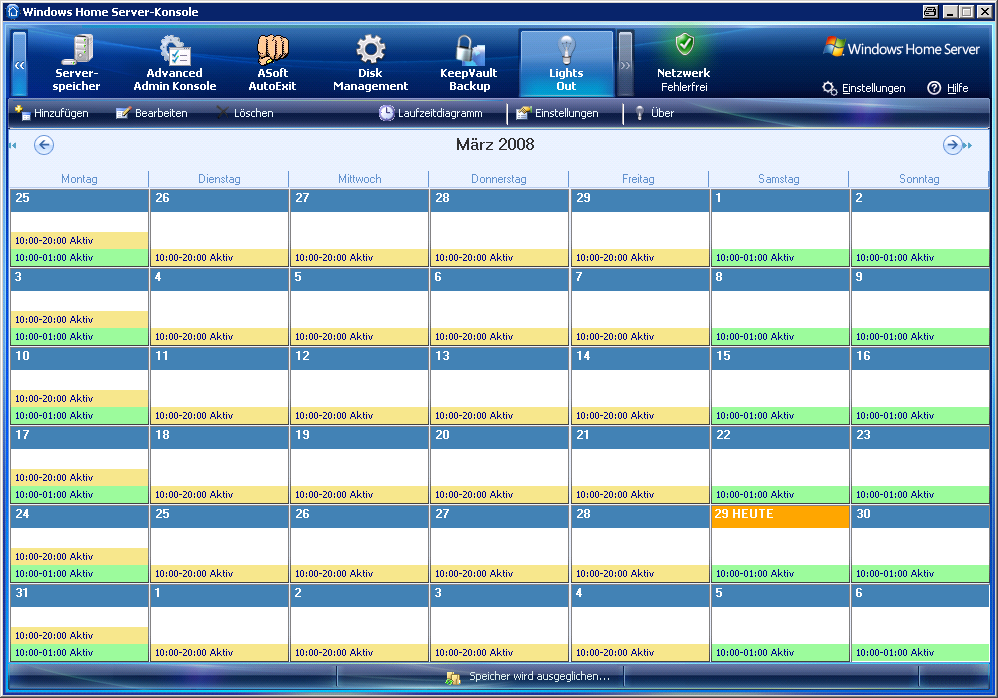Click 10:00-01:00 Aktiv entry on day 22

(x=780, y=494)
